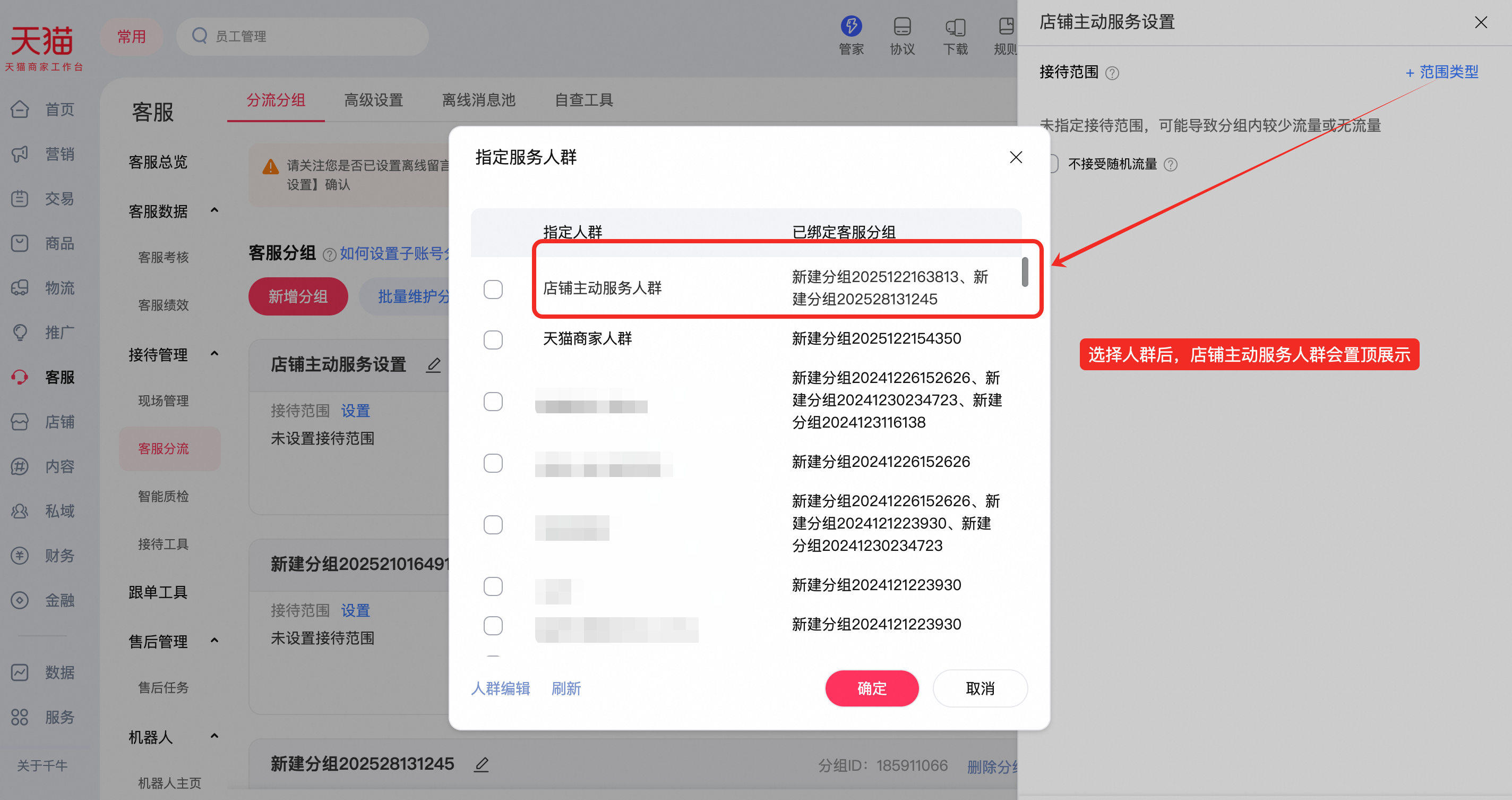1512x800 pixels.
Task: Collapse the 客服数据 section
Action: 214,210
